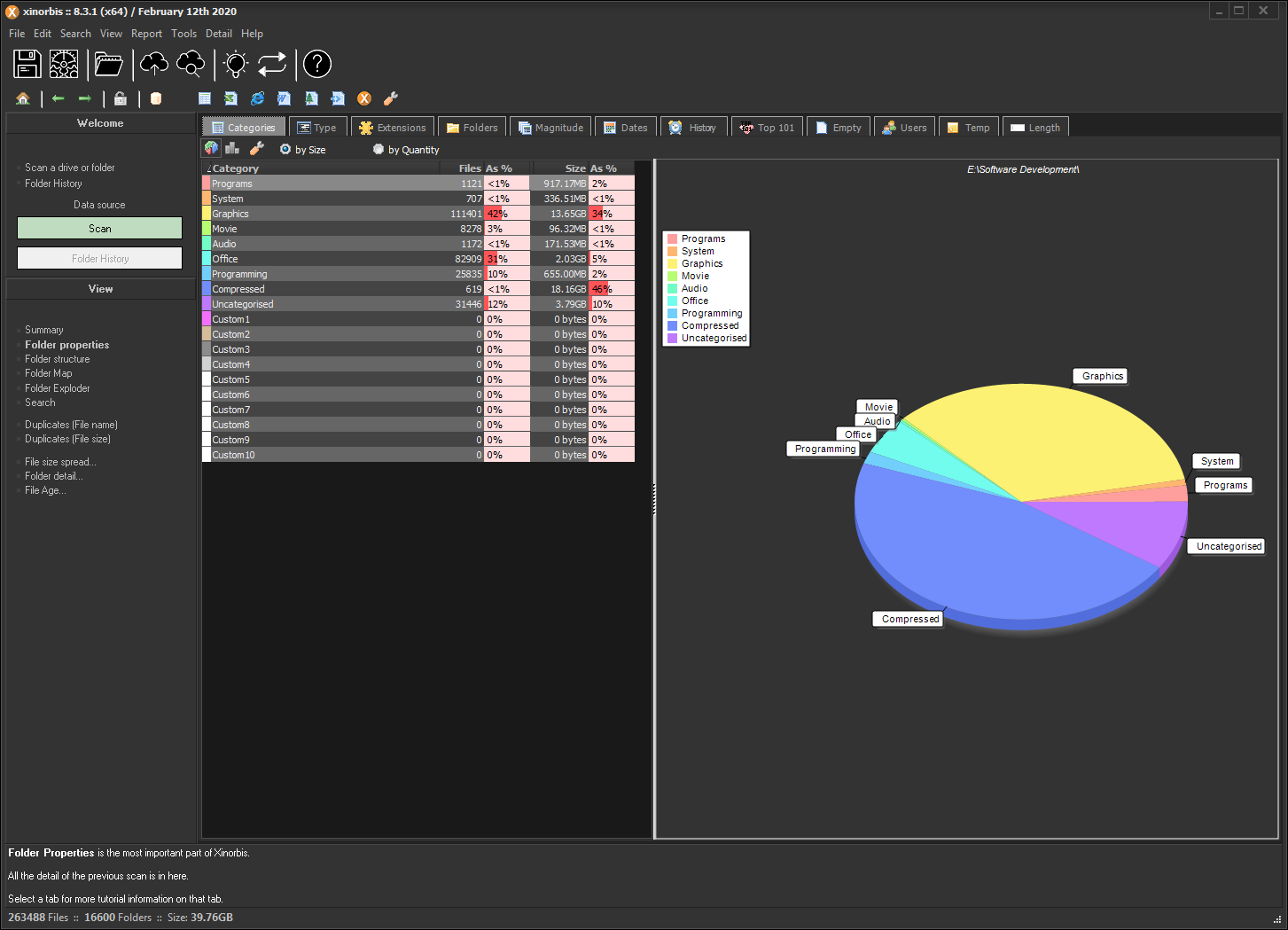Click the Excel export report icon
This screenshot has width=1288, height=930.
pos(230,98)
